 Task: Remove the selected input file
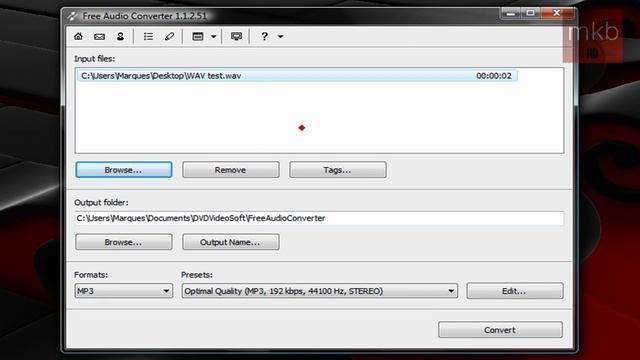pyautogui.click(x=231, y=170)
